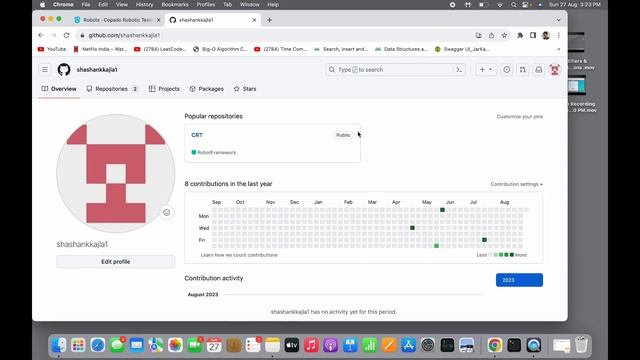The image size is (640, 360).
Task: Open Spotlight search in the menu bar
Action: (x=513, y=5)
